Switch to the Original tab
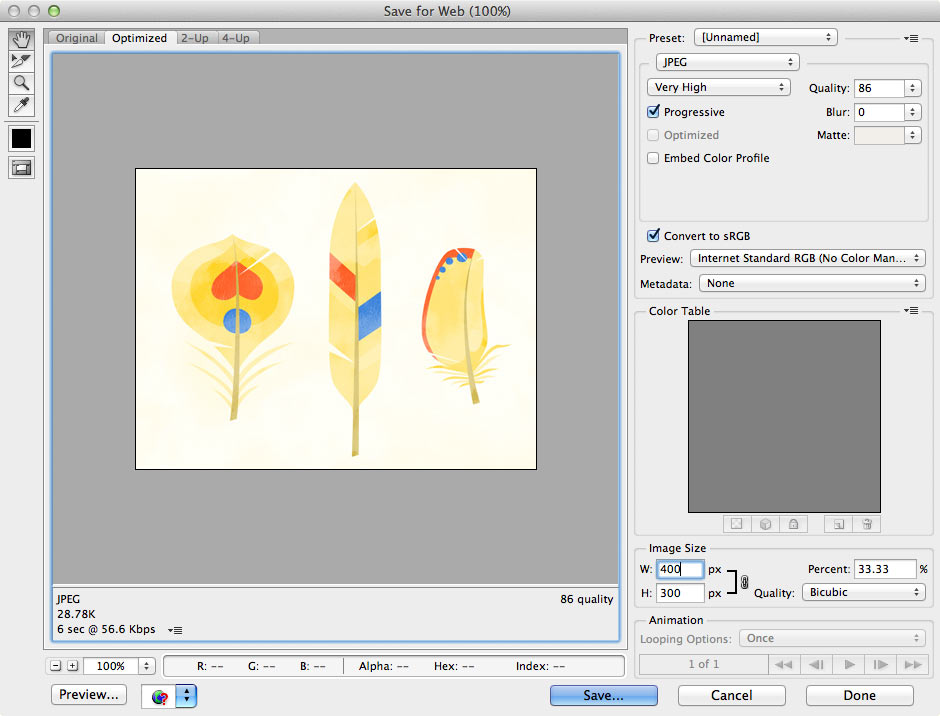The image size is (940, 716). pyautogui.click(x=77, y=38)
